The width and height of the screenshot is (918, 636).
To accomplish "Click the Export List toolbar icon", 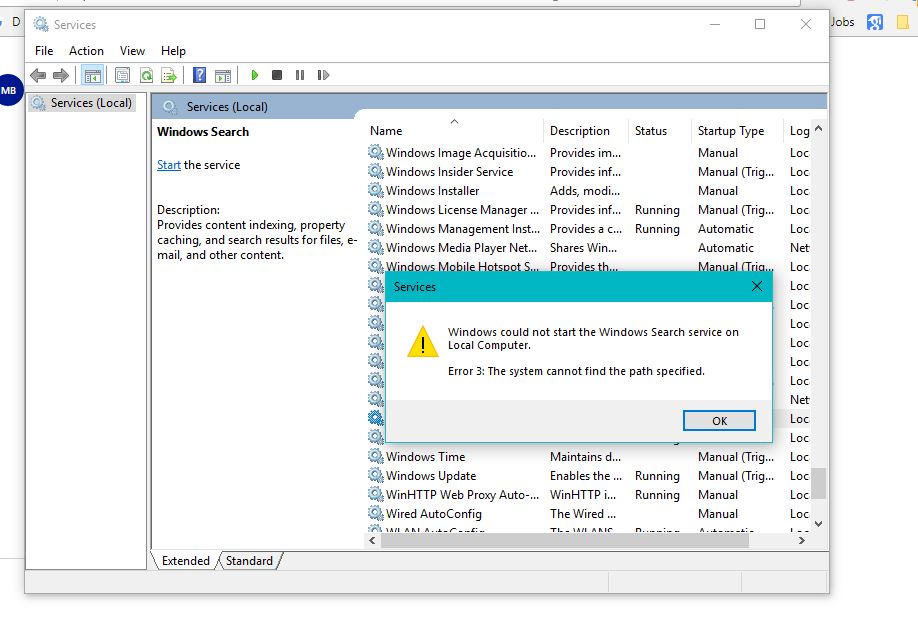I will 169,75.
